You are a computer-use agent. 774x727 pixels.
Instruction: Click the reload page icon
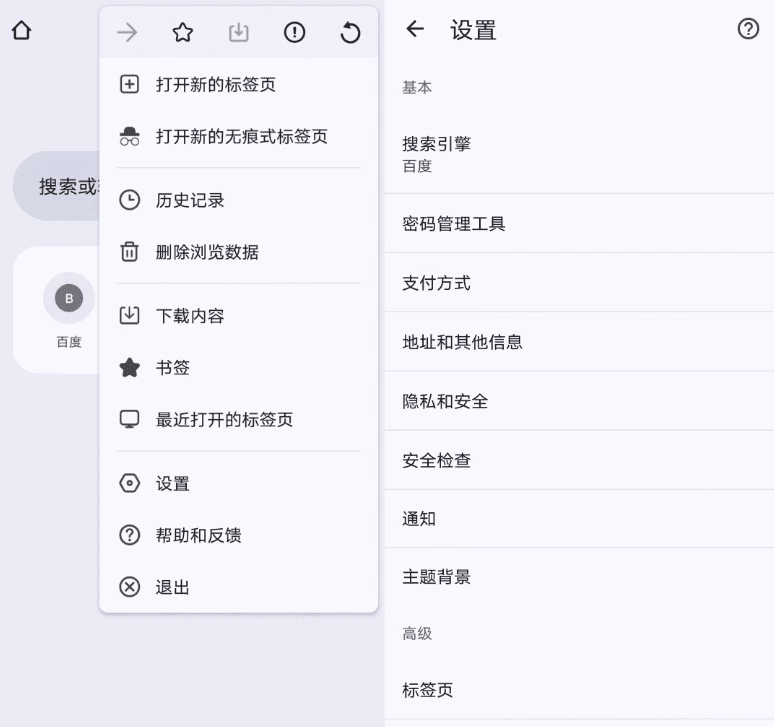tap(350, 33)
